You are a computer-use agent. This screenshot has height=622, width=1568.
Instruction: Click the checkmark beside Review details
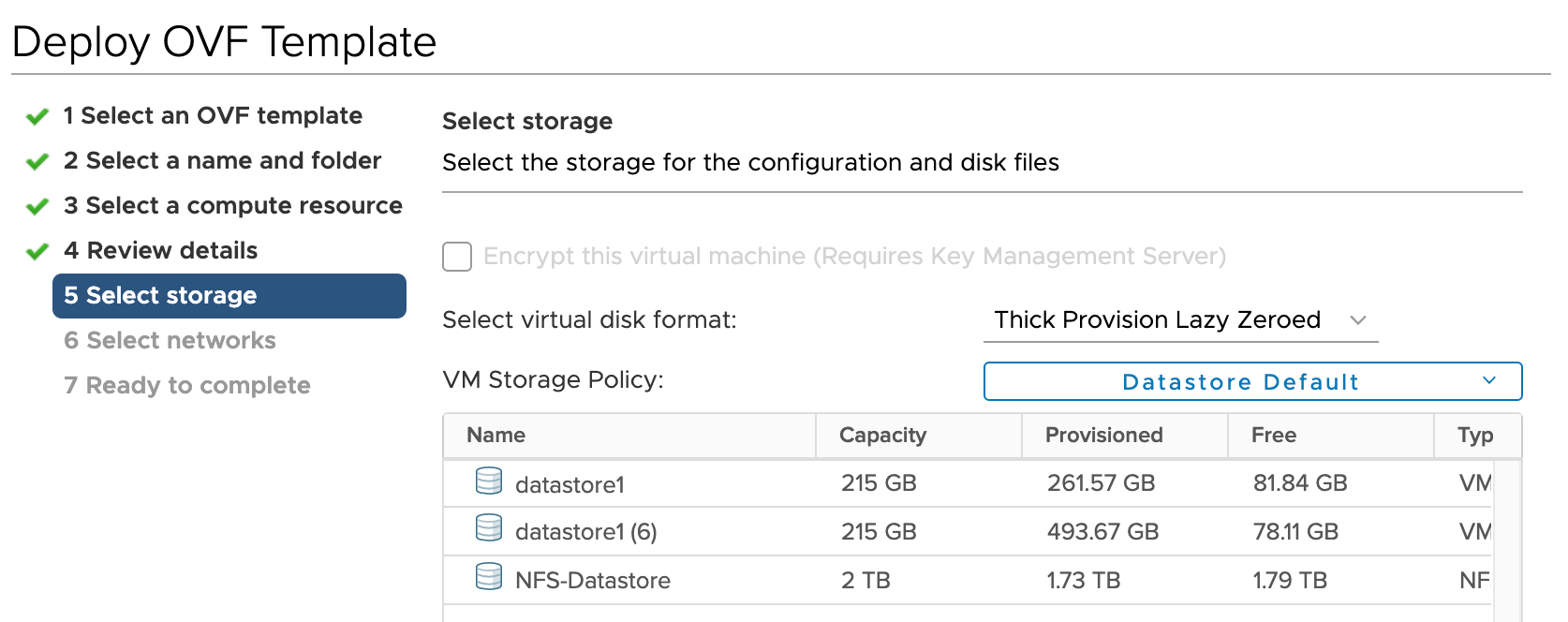click(x=36, y=249)
